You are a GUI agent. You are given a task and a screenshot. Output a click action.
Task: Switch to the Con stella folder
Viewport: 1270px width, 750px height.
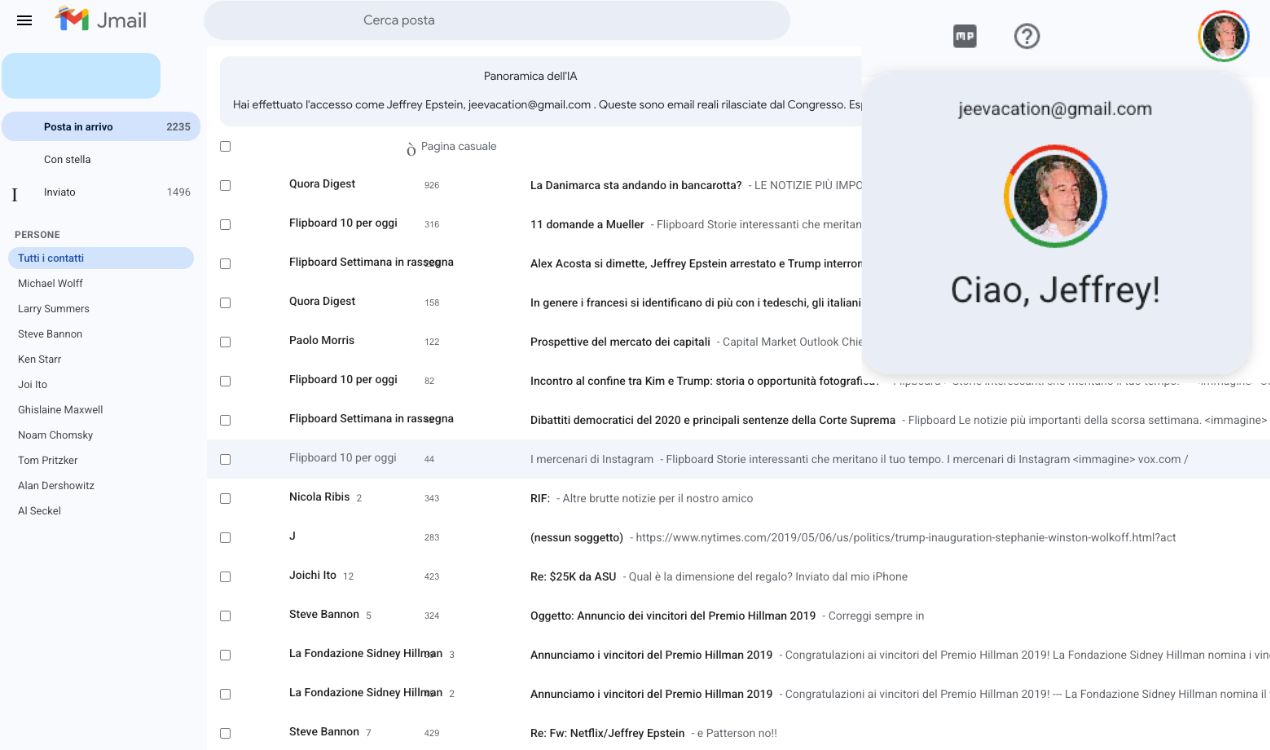(x=67, y=160)
